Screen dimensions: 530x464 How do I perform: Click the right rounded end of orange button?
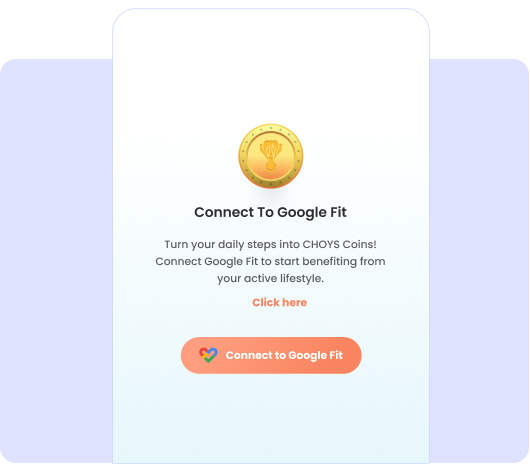click(352, 355)
